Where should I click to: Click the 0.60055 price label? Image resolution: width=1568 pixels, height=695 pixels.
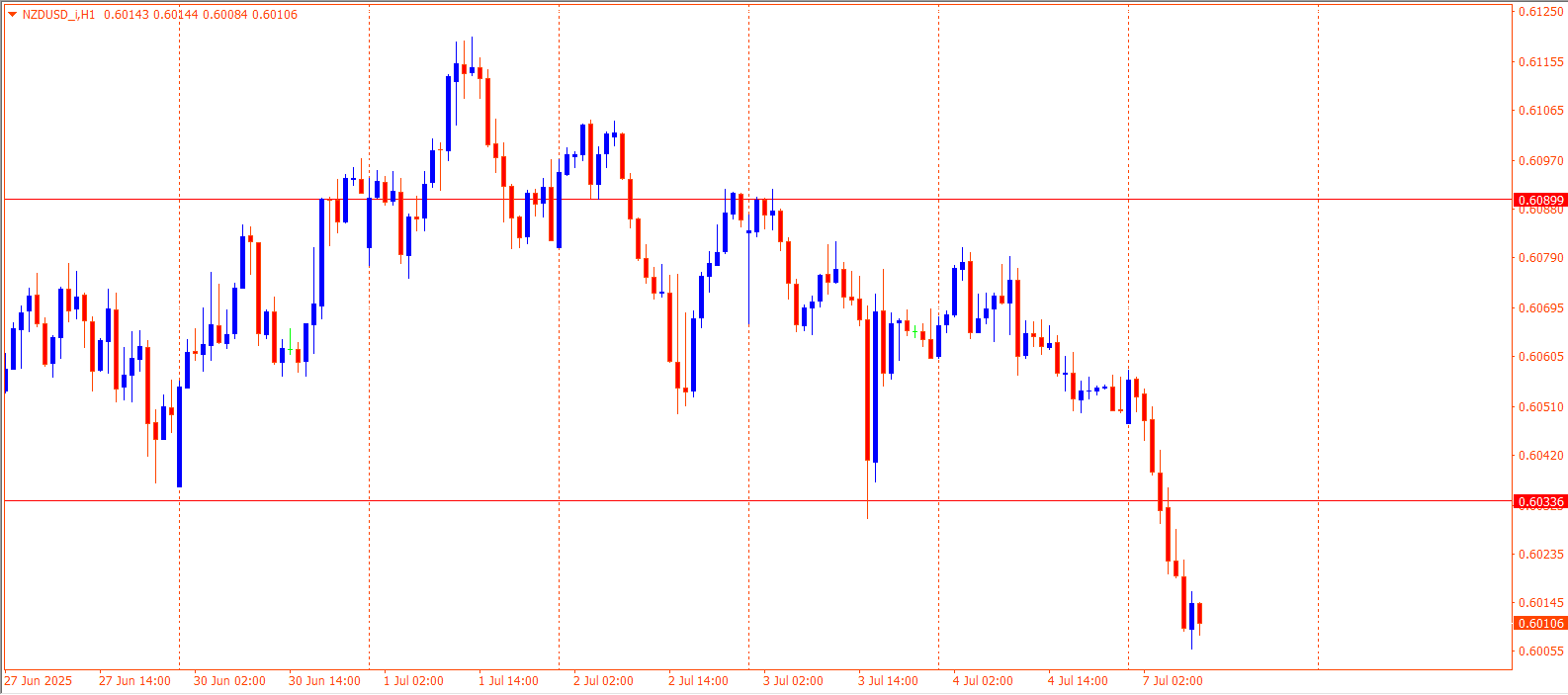click(x=1541, y=651)
